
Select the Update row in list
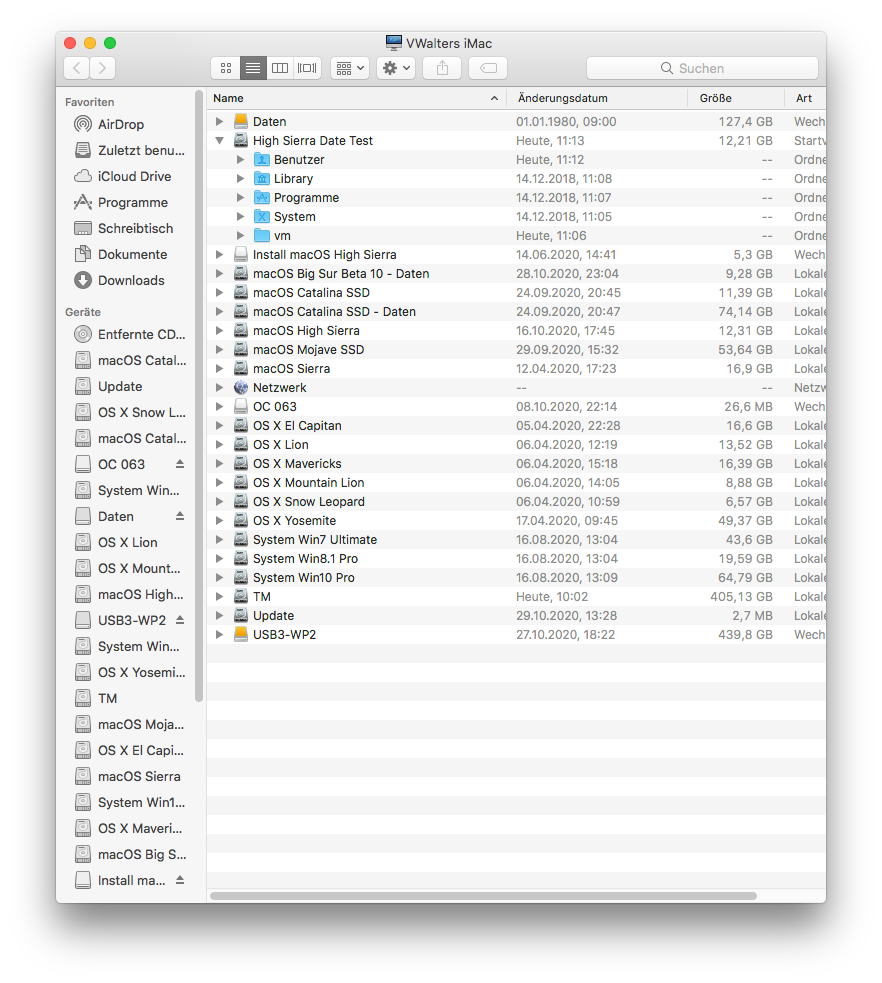click(517, 616)
